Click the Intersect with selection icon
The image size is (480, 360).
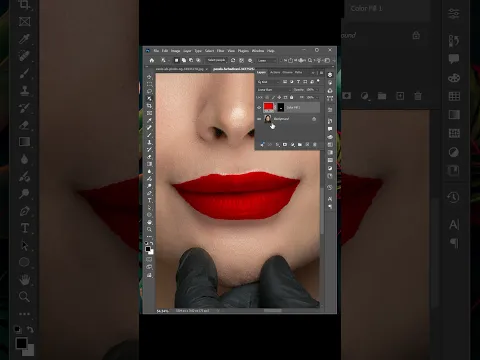(198, 60)
